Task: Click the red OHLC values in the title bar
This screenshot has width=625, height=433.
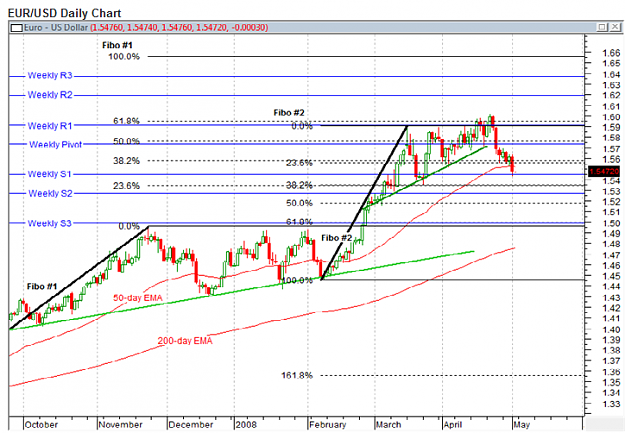Action: (x=179, y=28)
